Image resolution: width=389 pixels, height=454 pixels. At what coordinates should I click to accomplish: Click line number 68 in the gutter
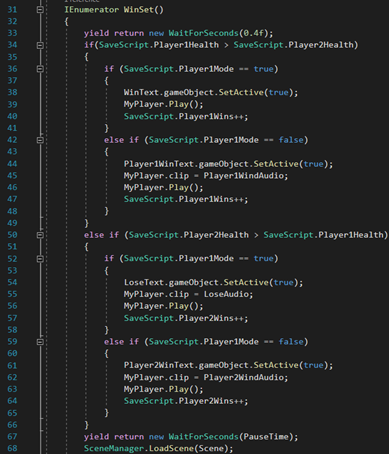coord(12,448)
